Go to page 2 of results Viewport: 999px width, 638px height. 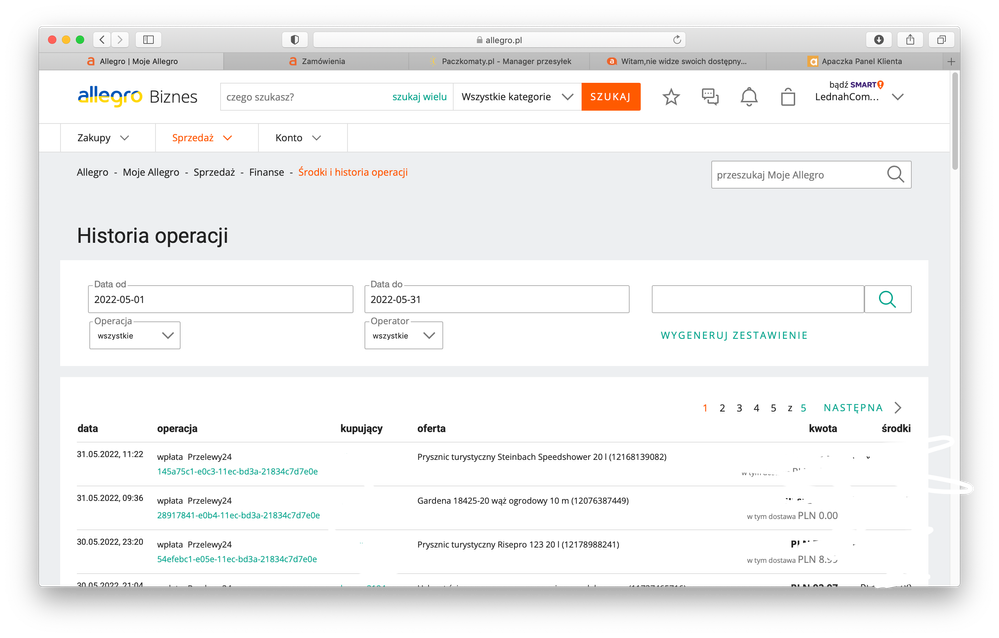pos(722,408)
